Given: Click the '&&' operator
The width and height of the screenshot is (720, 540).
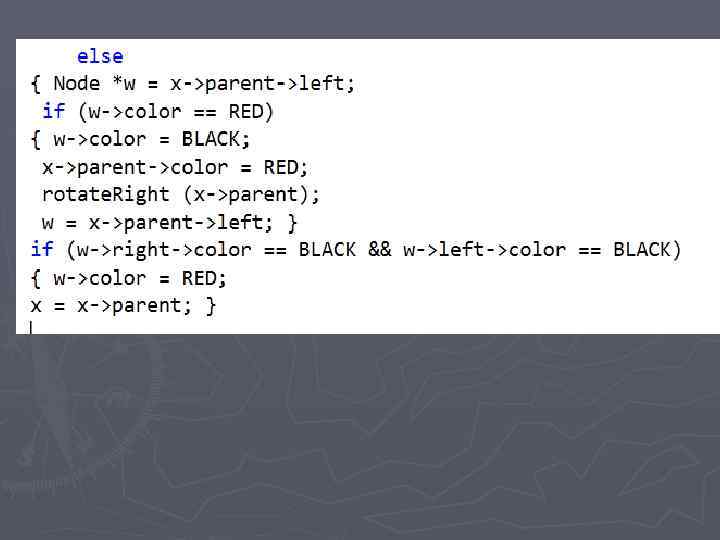Looking at the screenshot, I should (380, 249).
